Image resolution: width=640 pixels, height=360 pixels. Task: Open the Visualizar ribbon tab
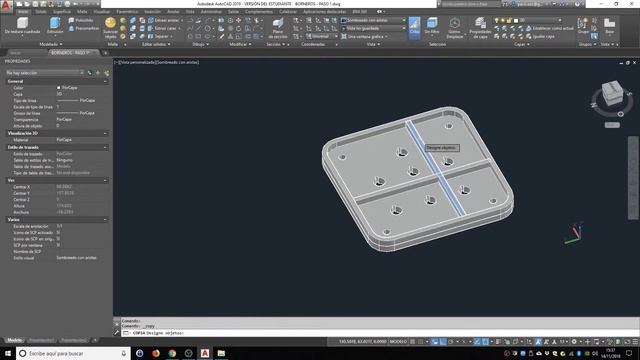[x=102, y=12]
